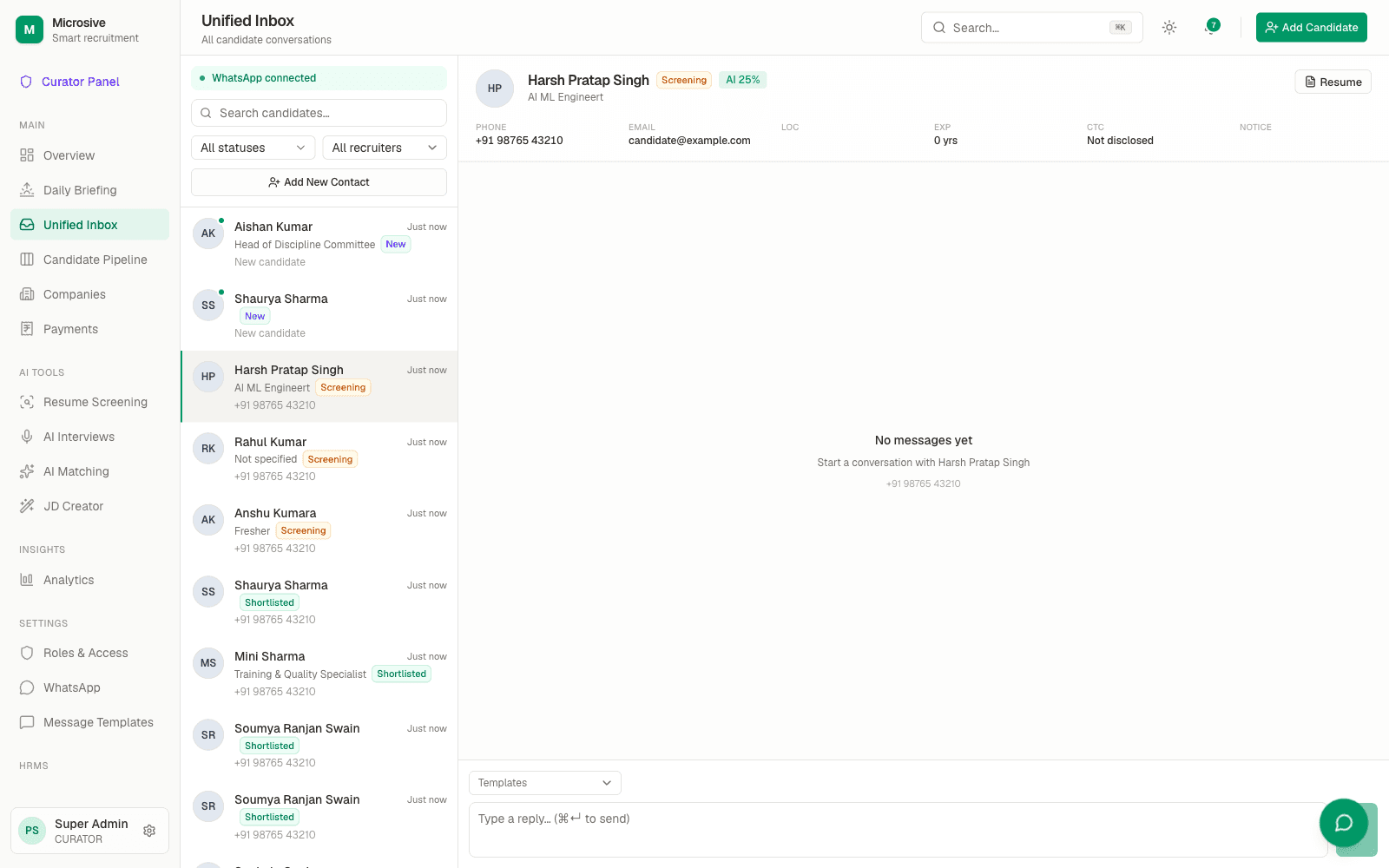The image size is (1389, 868).
Task: Open Roles & Access settings
Action: [x=89, y=653]
